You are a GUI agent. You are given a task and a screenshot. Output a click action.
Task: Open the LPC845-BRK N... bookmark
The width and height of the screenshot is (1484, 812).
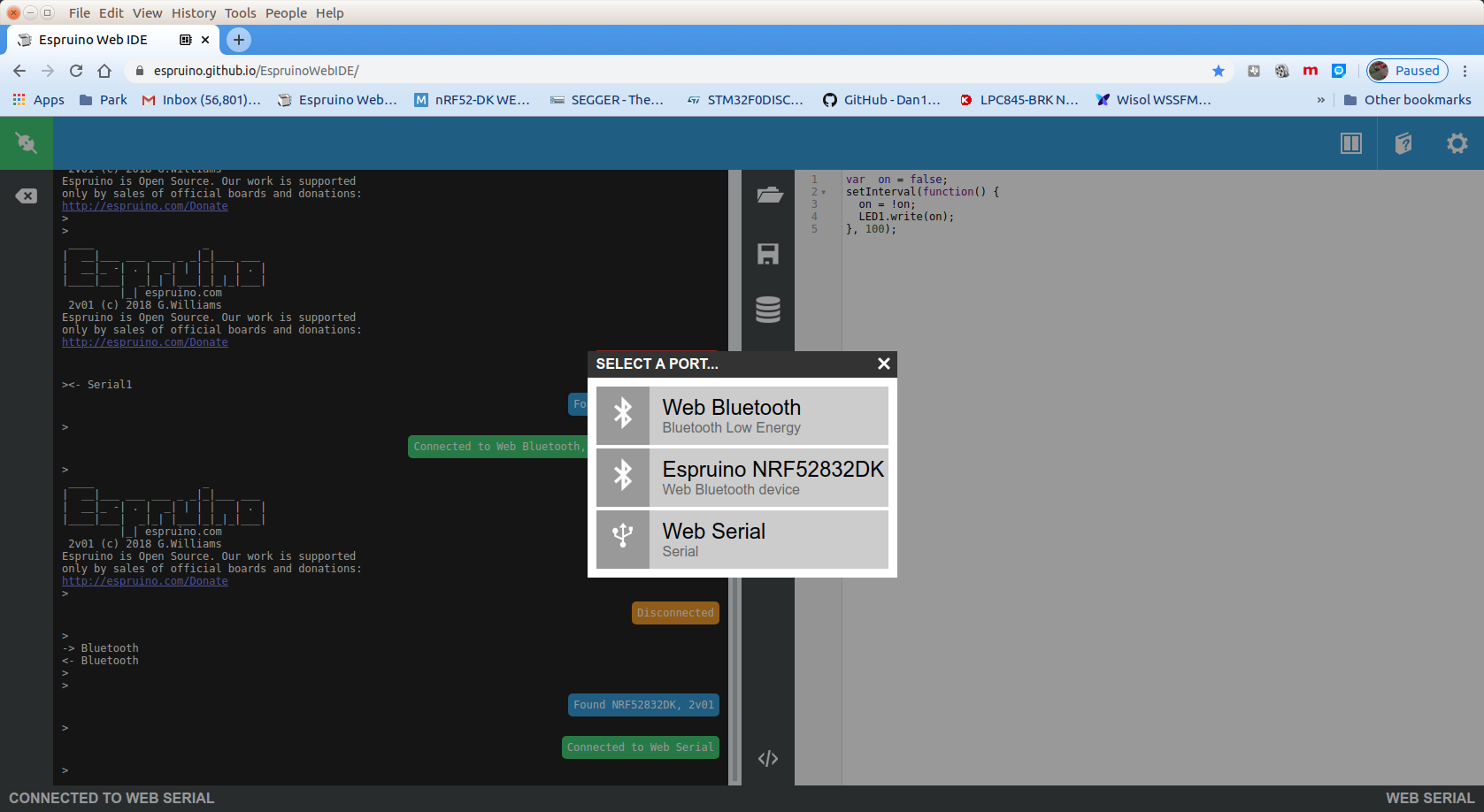pyautogui.click(x=1019, y=100)
